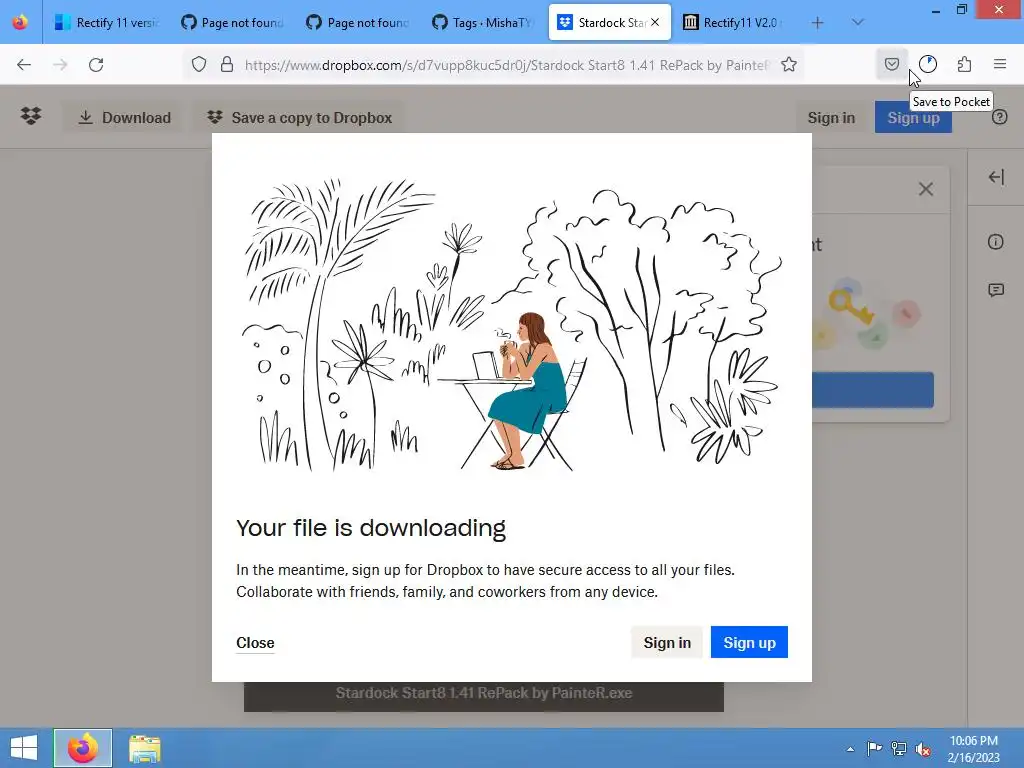Open the Firefox downloads progress icon
The image size is (1024, 768).
point(928,64)
